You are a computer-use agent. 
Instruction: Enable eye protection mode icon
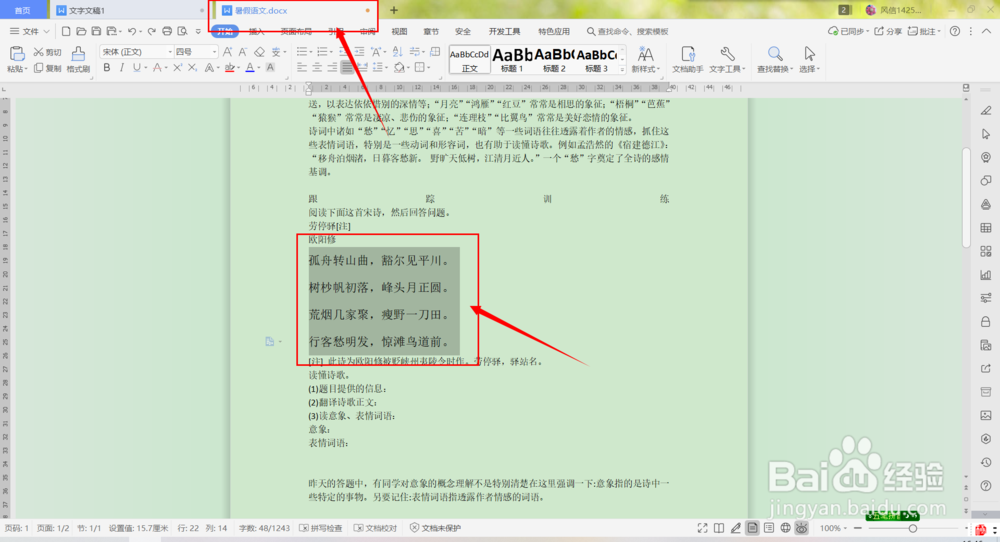point(802,528)
